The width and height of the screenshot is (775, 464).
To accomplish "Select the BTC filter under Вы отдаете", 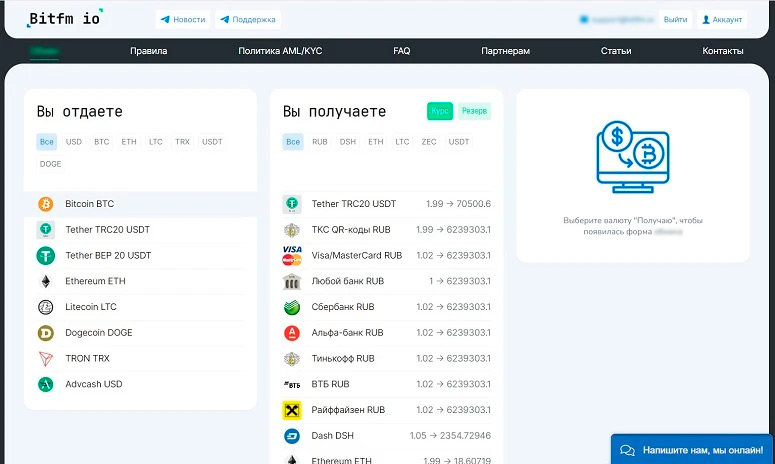I will tap(102, 142).
